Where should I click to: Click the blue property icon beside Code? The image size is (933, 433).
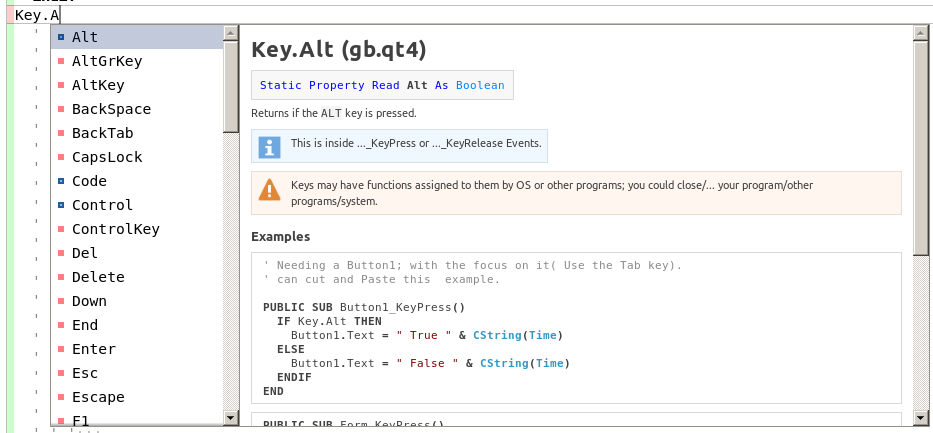[x=61, y=181]
